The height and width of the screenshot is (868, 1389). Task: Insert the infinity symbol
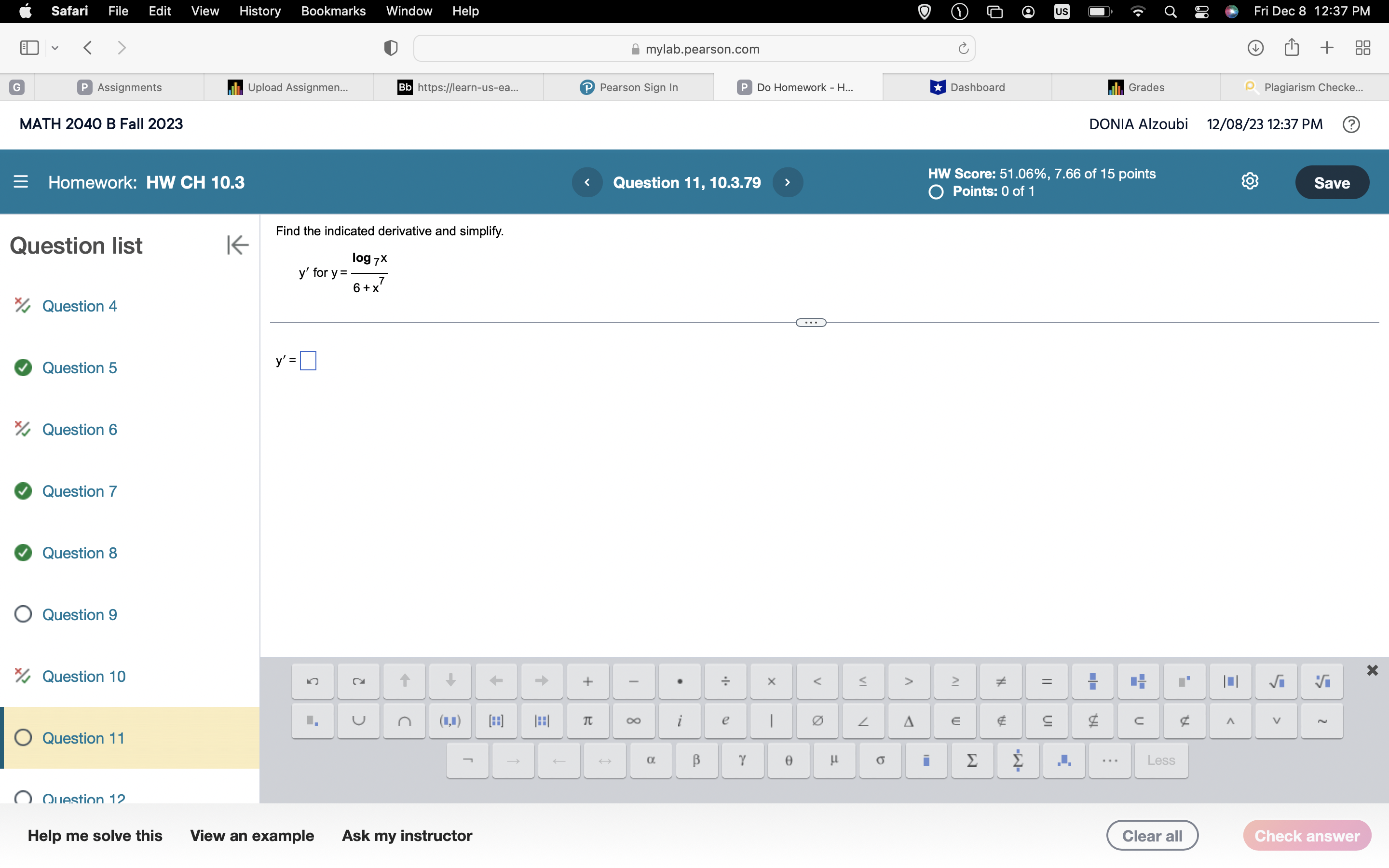pos(633,720)
